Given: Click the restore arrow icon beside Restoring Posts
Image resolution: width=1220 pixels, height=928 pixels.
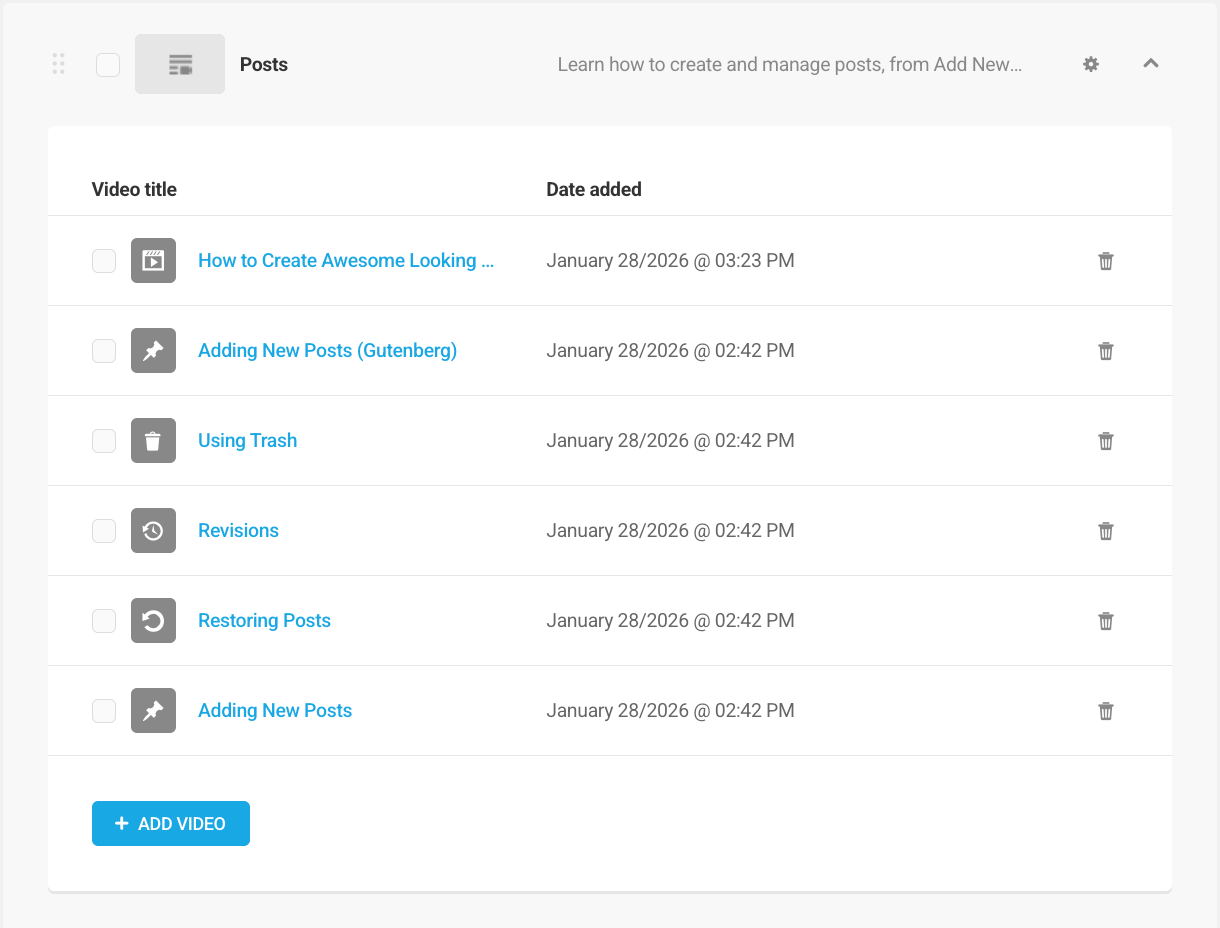Looking at the screenshot, I should [x=153, y=620].
